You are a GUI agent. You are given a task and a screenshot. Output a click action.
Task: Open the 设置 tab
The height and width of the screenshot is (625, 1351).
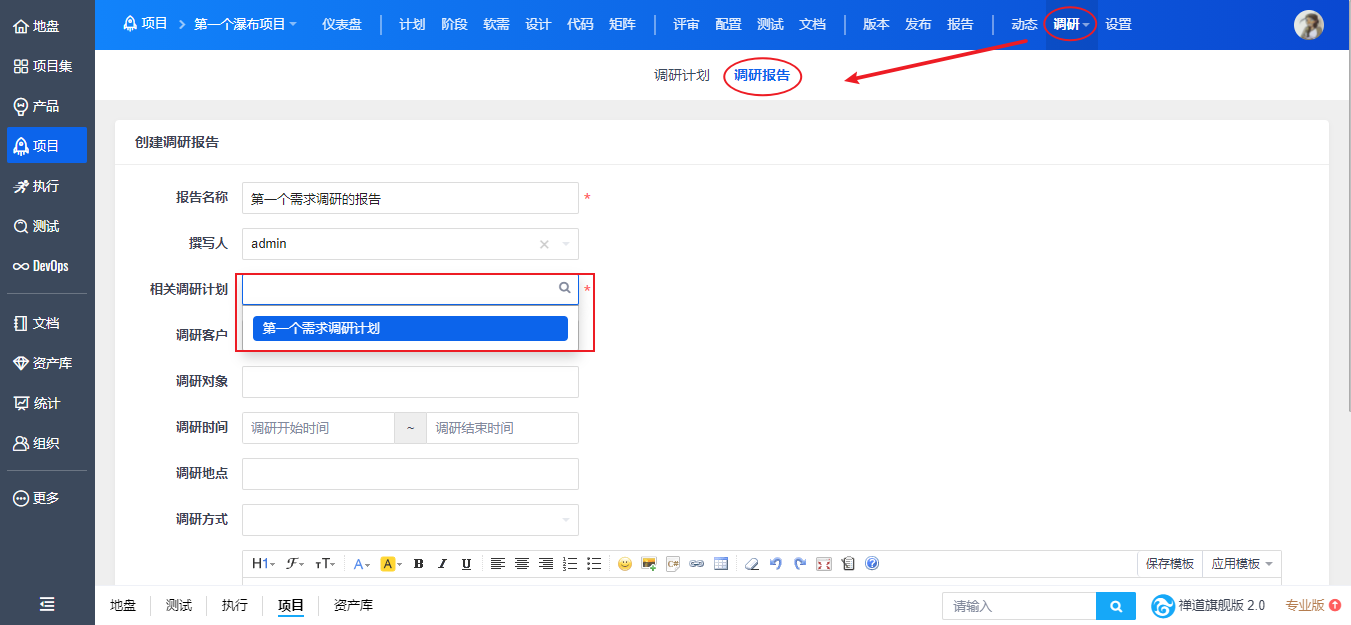pos(1118,24)
